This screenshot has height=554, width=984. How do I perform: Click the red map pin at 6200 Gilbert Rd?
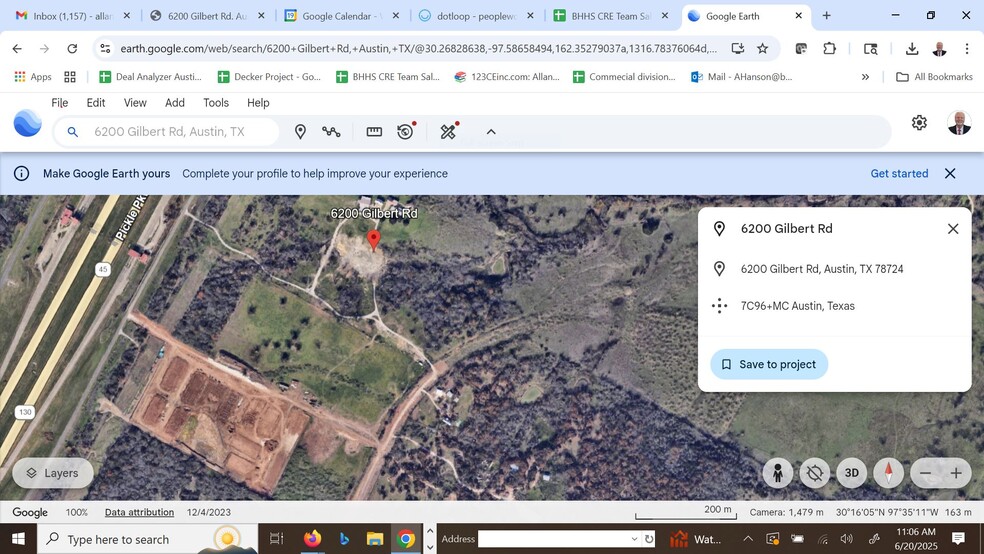tap(374, 240)
